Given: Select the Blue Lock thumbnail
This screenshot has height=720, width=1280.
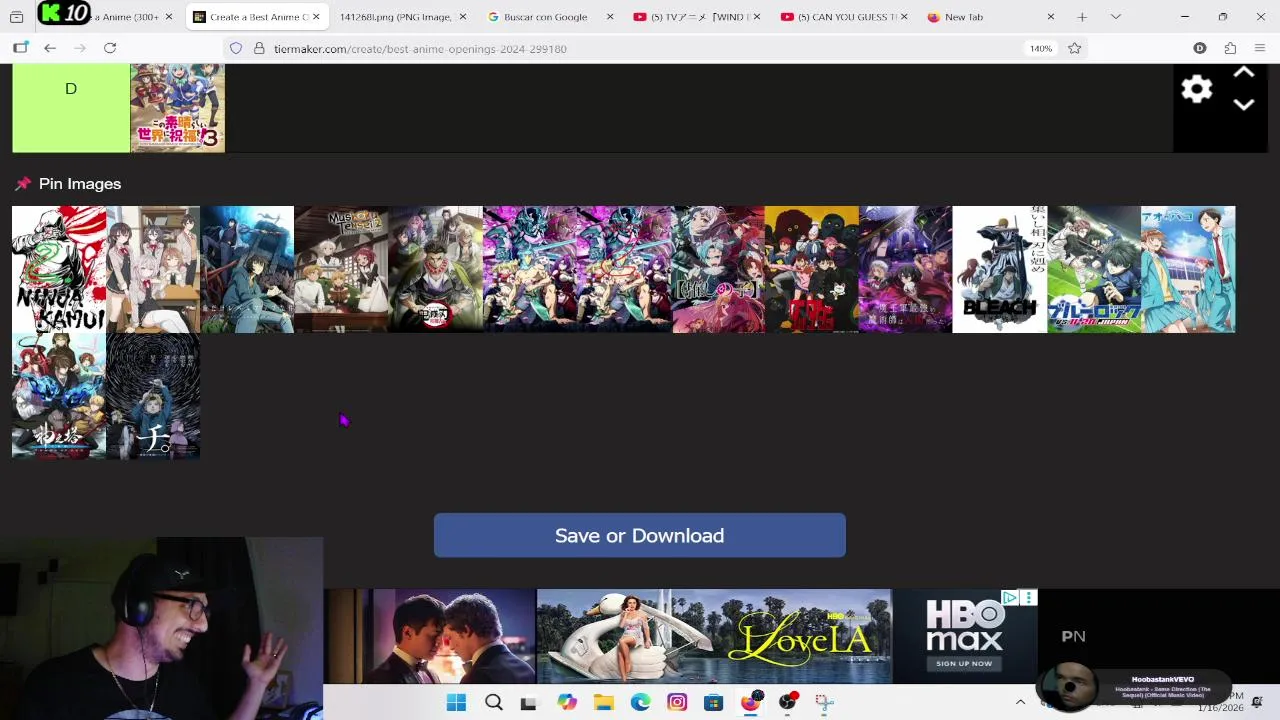Looking at the screenshot, I should coord(1094,269).
